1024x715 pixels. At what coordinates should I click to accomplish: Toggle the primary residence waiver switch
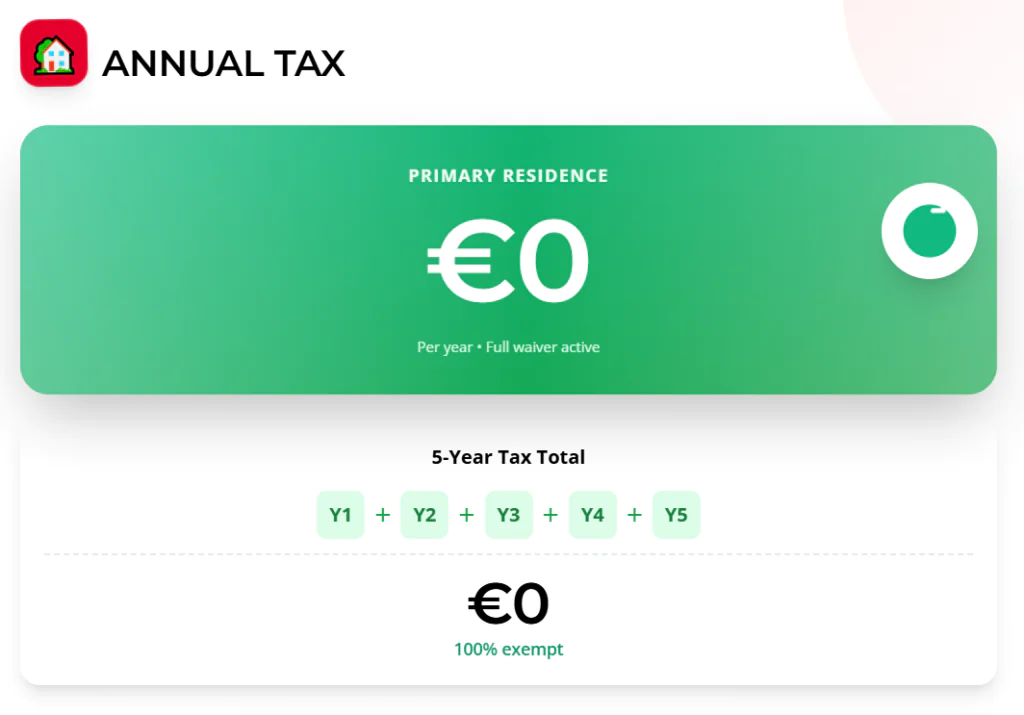click(x=929, y=231)
